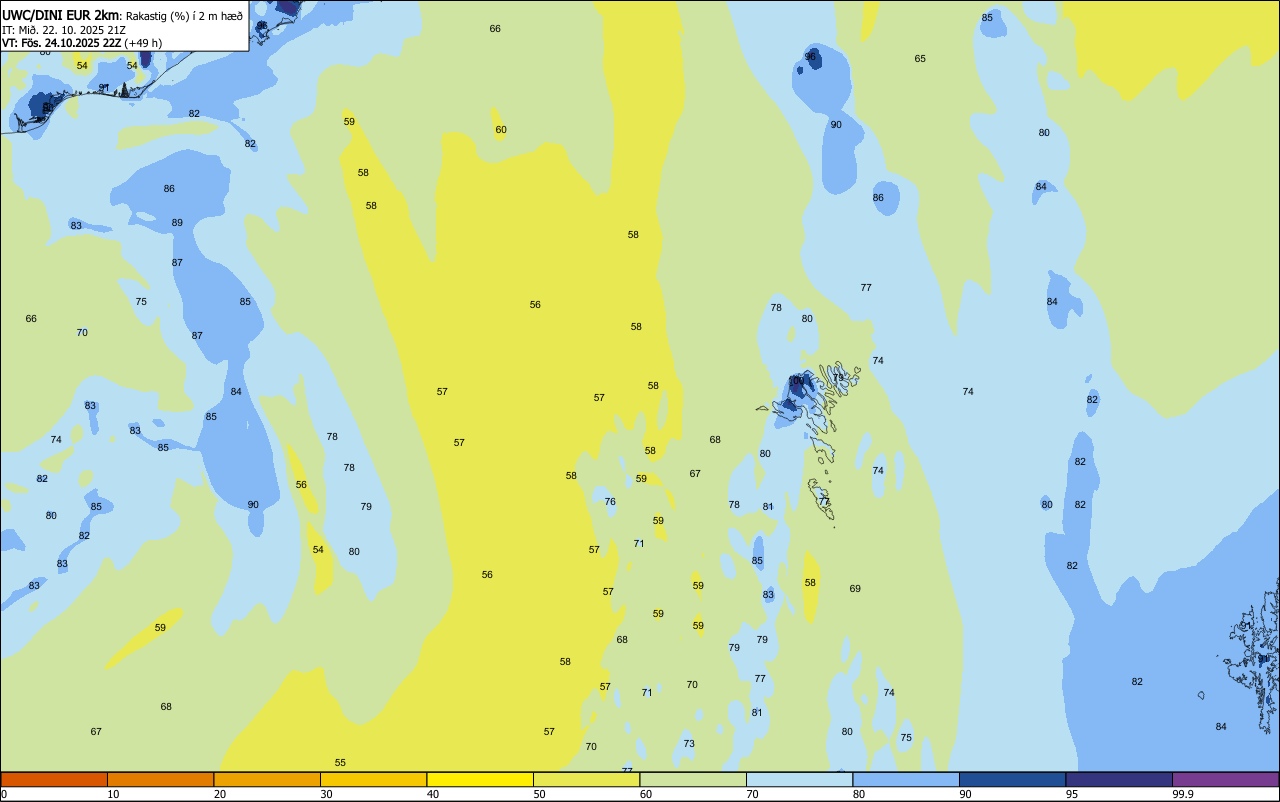The width and height of the screenshot is (1280, 802).
Task: Click the "91" humidity value near the coastline
Action: [104, 88]
